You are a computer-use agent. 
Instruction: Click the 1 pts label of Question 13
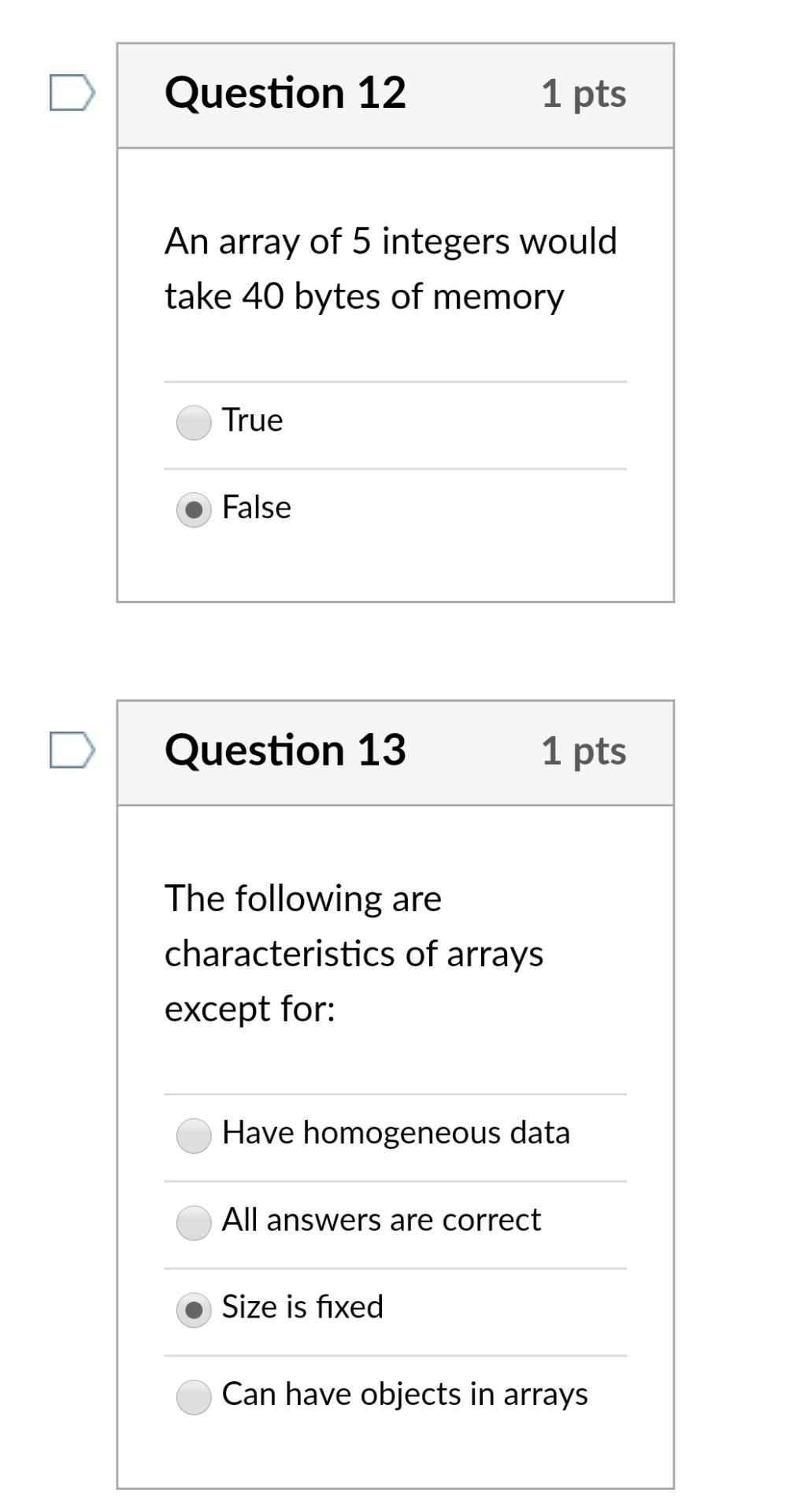click(x=584, y=750)
